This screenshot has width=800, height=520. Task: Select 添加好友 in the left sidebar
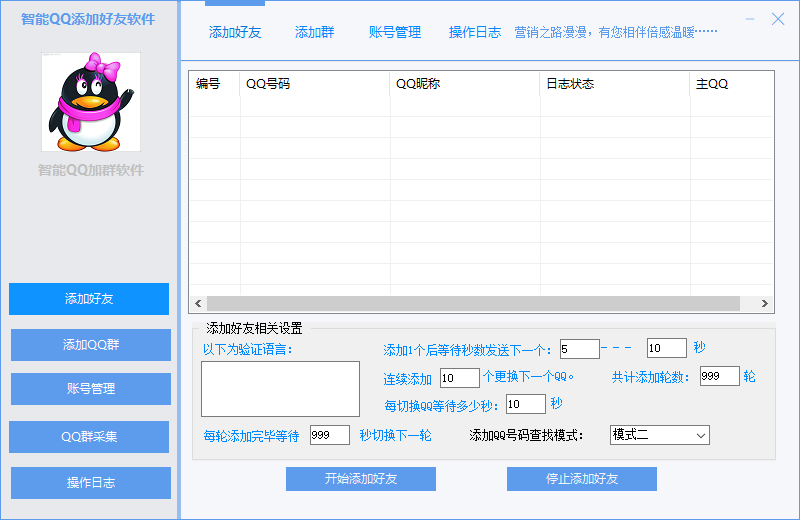tap(89, 299)
